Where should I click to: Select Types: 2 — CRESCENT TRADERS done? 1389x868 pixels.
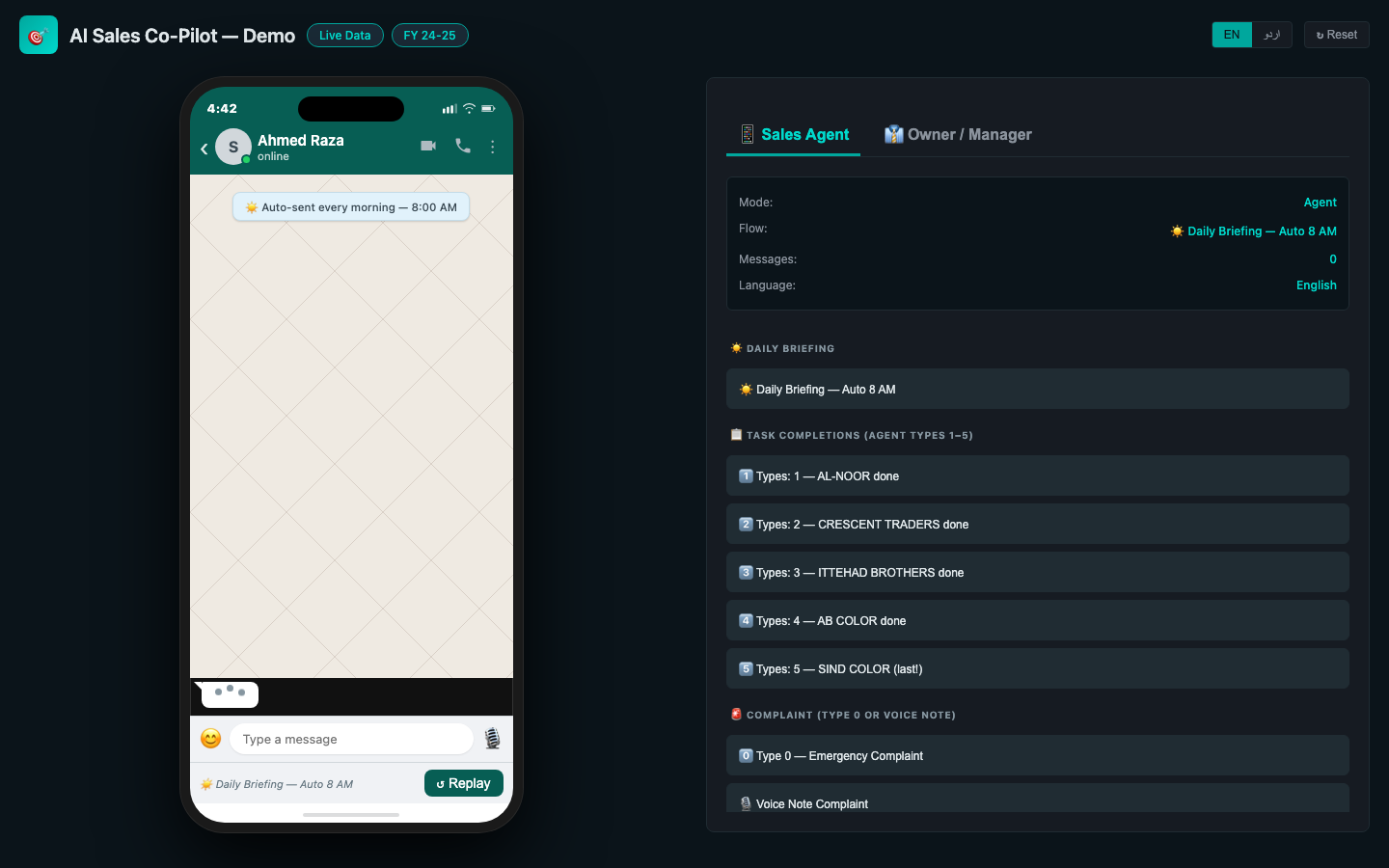pos(1038,524)
